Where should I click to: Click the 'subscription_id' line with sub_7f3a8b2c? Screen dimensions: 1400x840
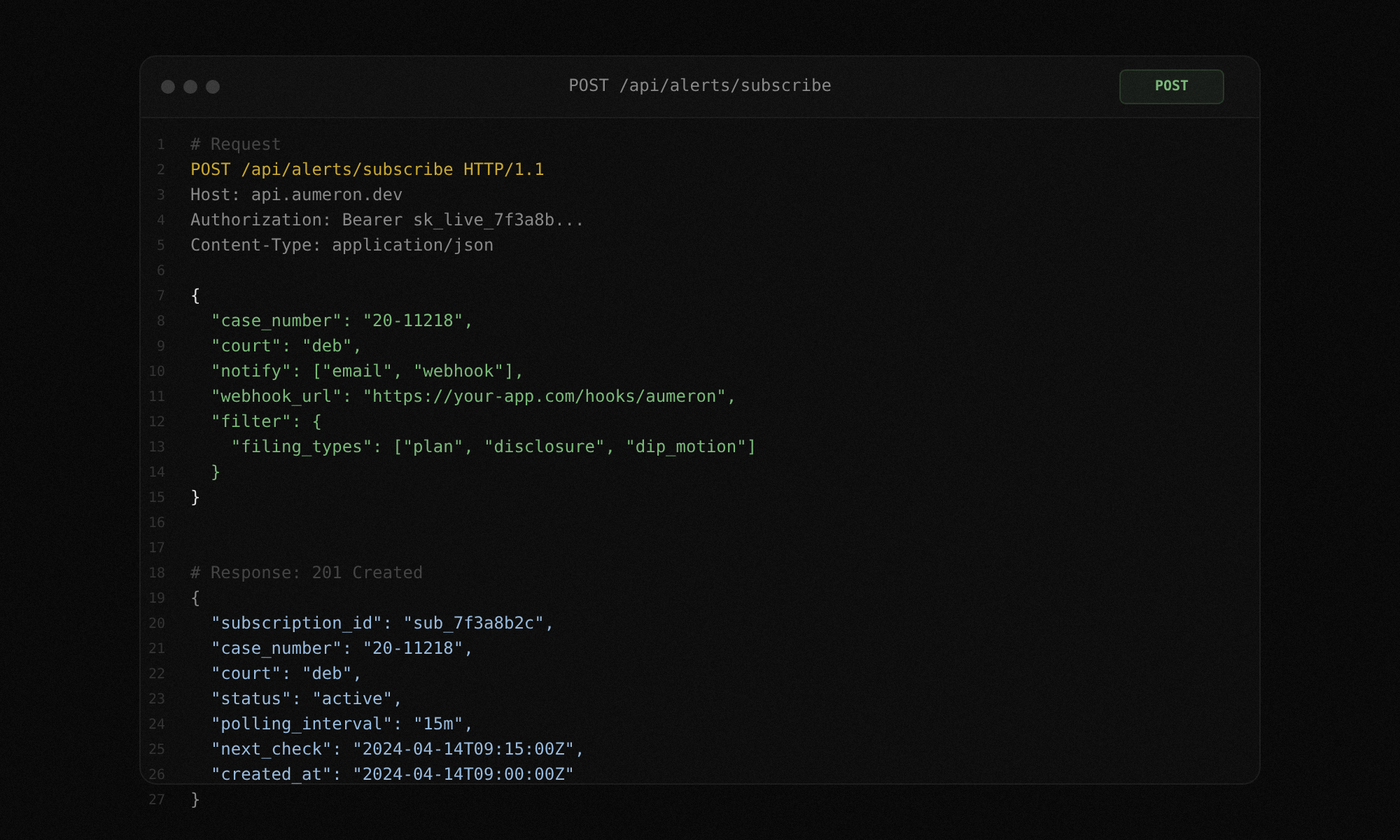(x=382, y=623)
